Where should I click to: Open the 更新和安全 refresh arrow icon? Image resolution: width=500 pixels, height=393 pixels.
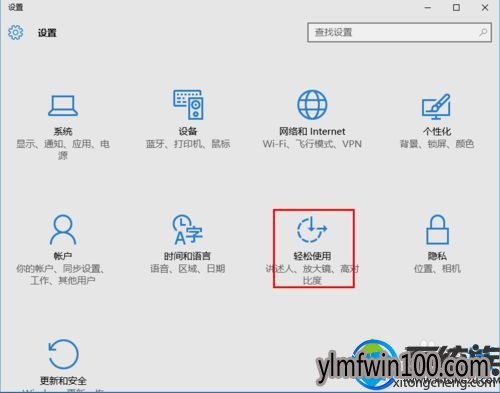tap(63, 354)
